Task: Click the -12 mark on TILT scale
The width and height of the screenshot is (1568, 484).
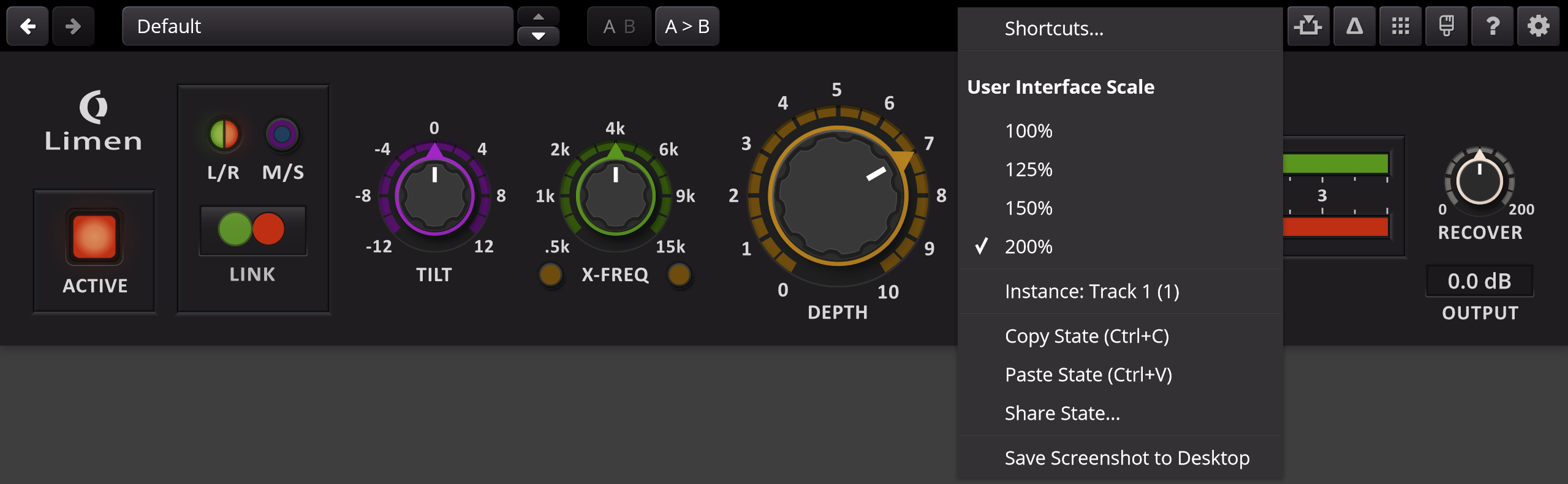Action: tap(379, 246)
